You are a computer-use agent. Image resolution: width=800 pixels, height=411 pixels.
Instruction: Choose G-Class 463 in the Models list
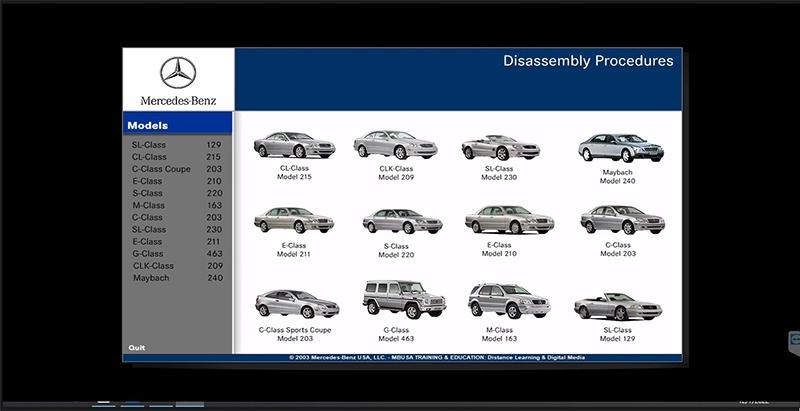click(x=177, y=253)
